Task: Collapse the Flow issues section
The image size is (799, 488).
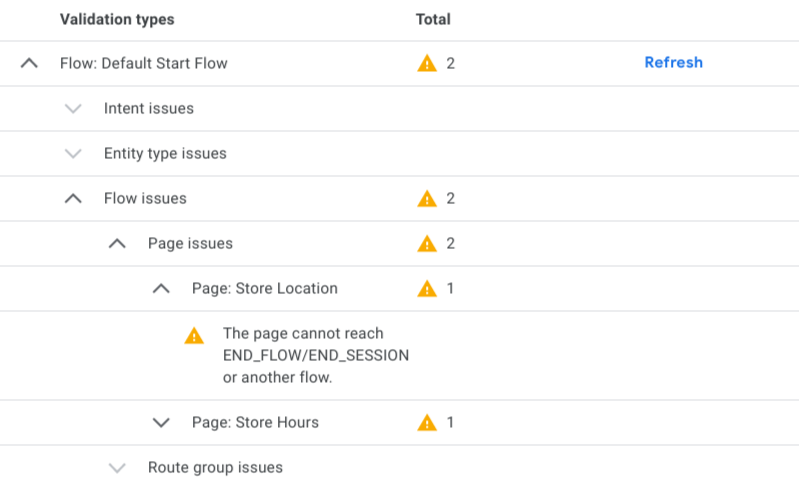Action: (x=73, y=198)
